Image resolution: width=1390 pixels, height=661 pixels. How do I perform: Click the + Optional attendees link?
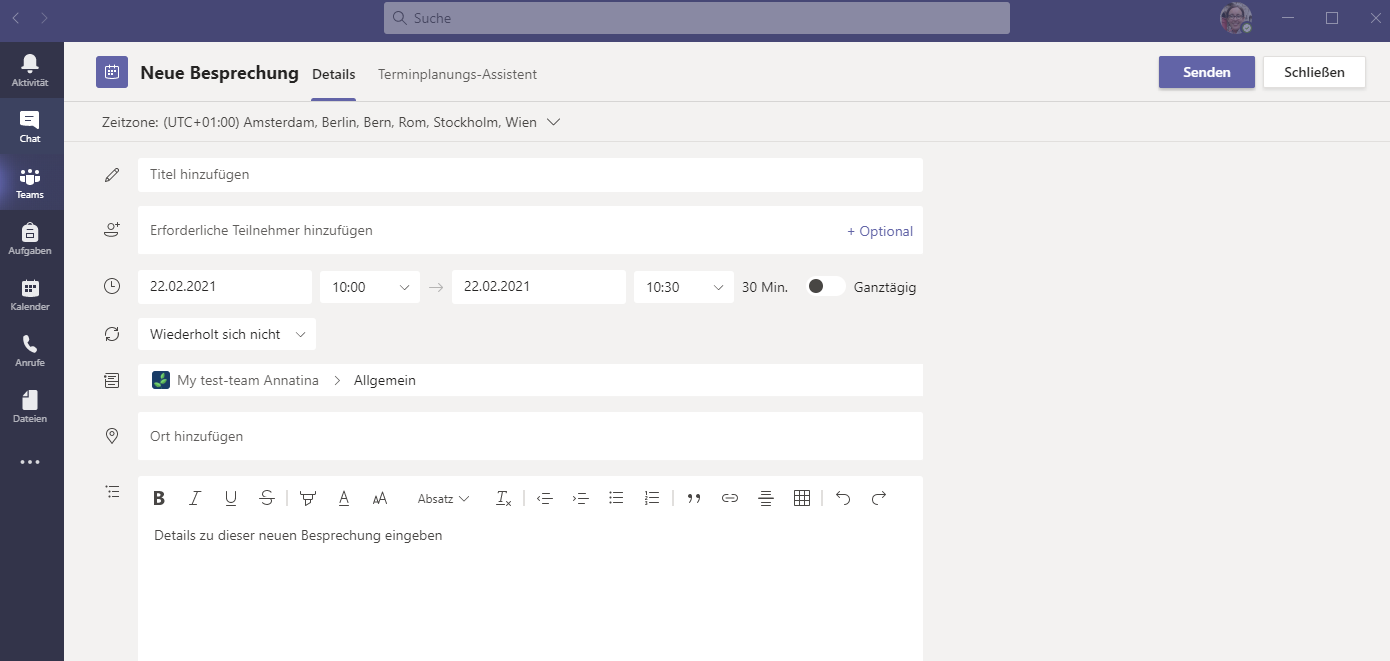click(879, 231)
